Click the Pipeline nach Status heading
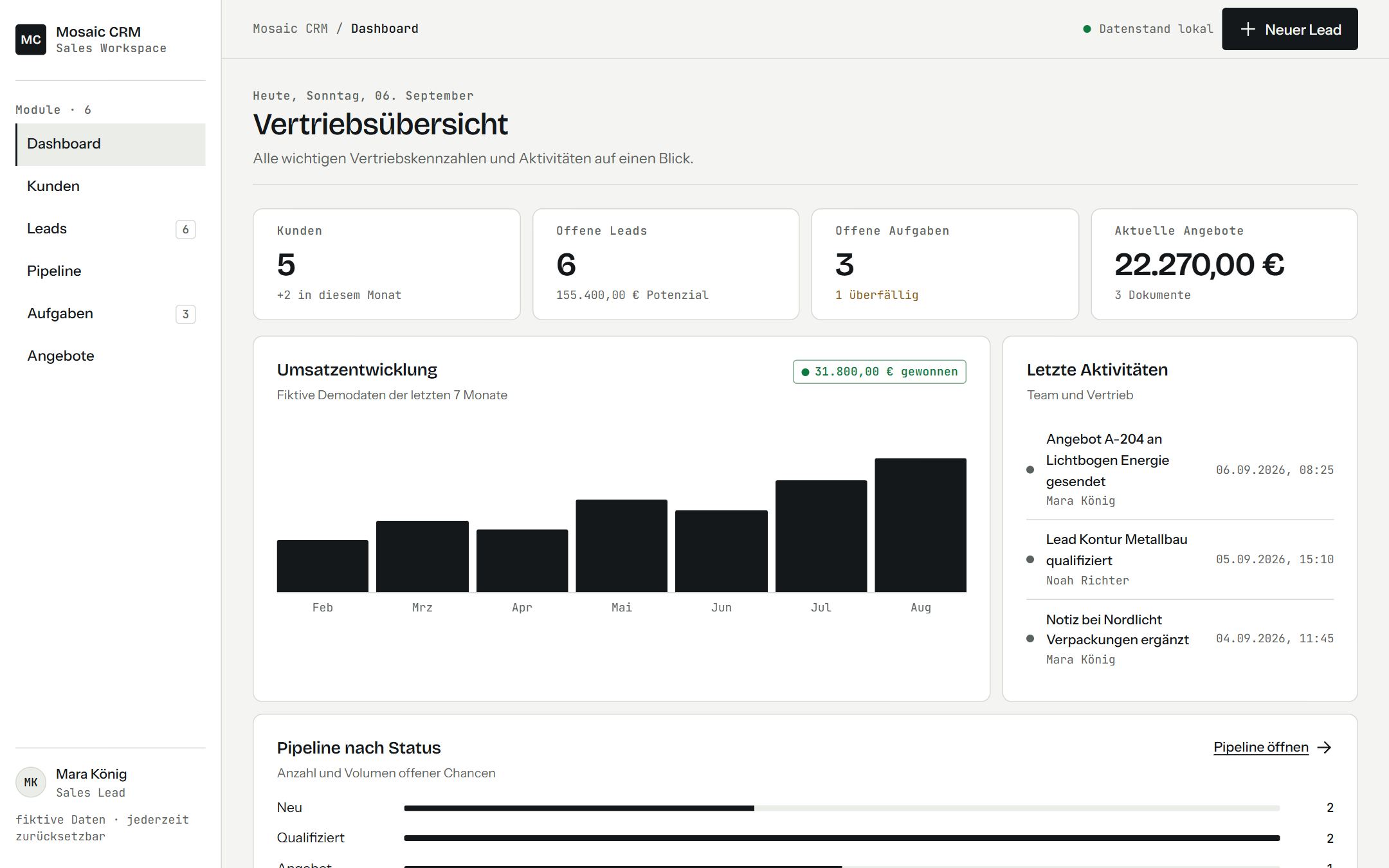This screenshot has width=1389, height=868. coord(359,748)
